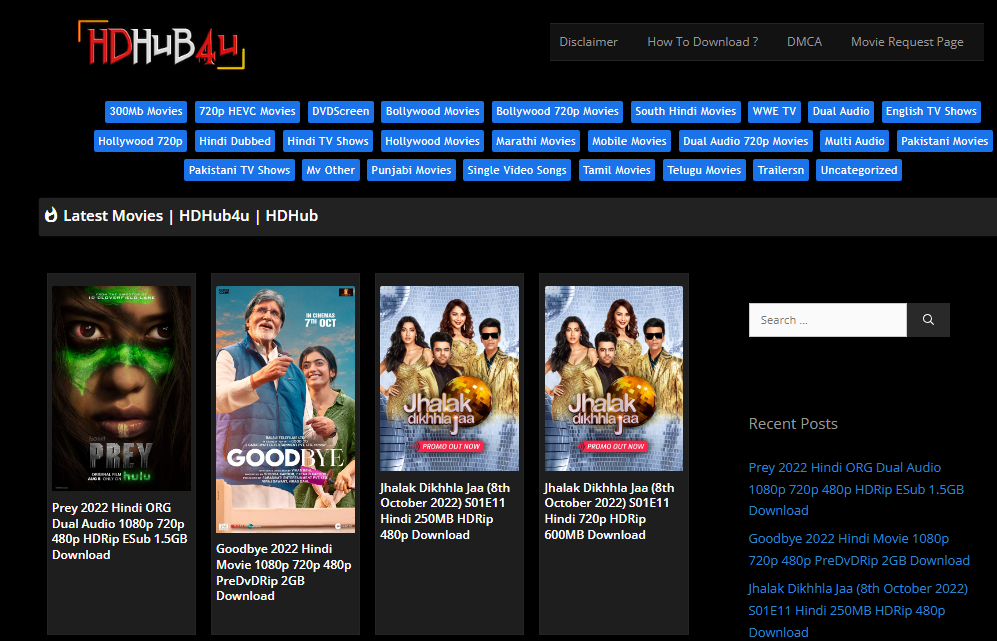
Task: Browse South Hindi Movies category
Action: click(x=685, y=111)
